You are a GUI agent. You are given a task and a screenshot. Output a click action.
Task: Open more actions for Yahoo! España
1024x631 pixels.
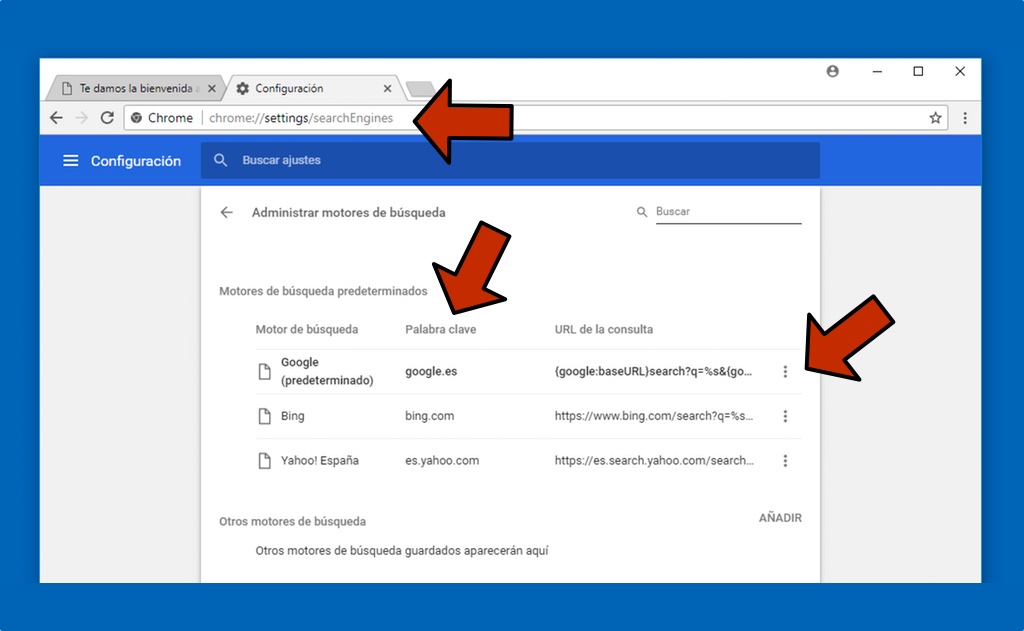tap(785, 461)
